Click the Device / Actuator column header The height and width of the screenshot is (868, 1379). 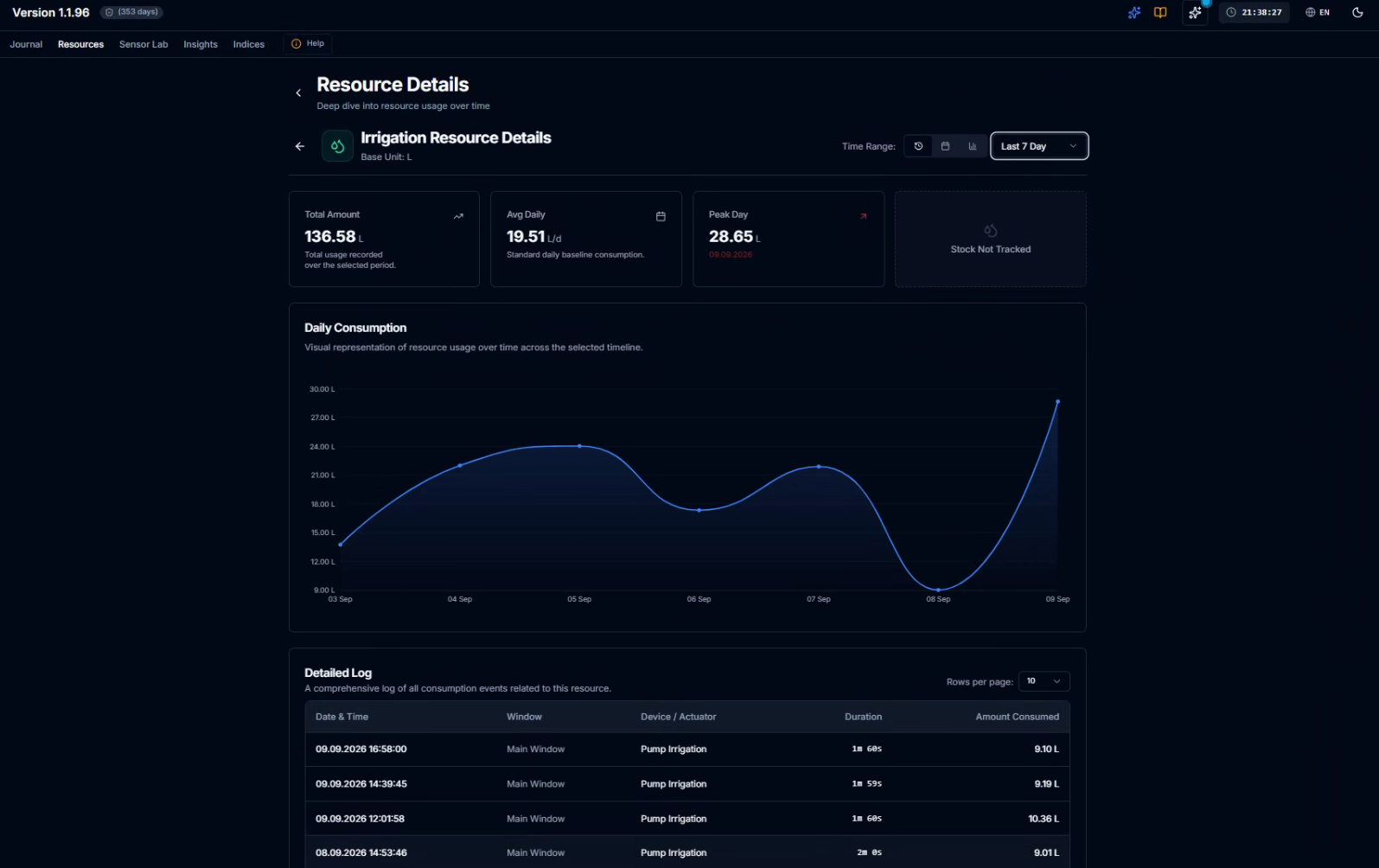[678, 717]
